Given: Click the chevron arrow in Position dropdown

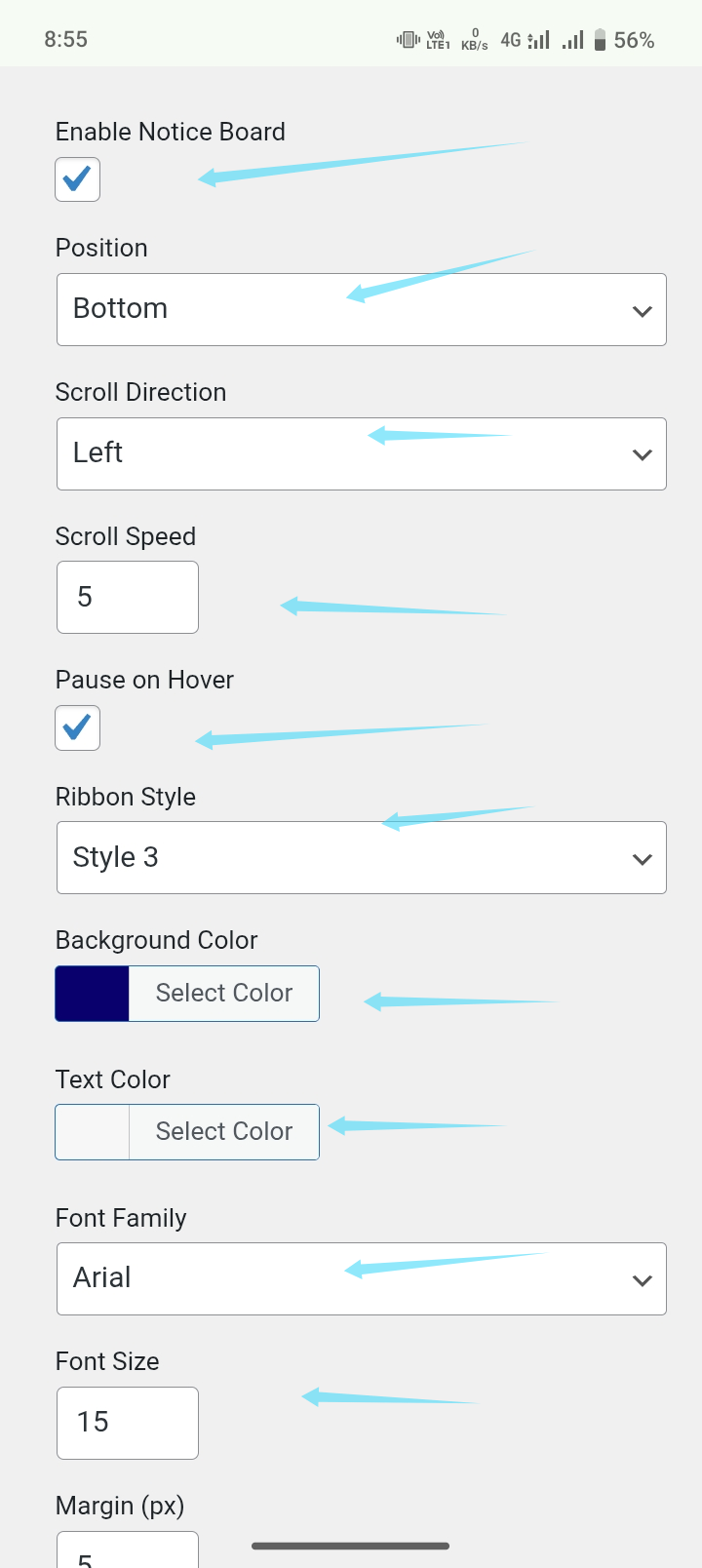Looking at the screenshot, I should point(642,312).
